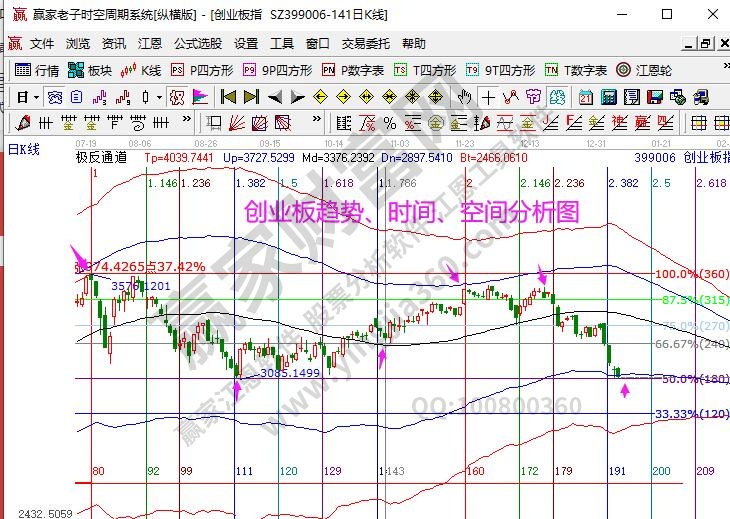The width and height of the screenshot is (730, 519).
Task: Open the 板块 sector view
Action: [x=91, y=70]
